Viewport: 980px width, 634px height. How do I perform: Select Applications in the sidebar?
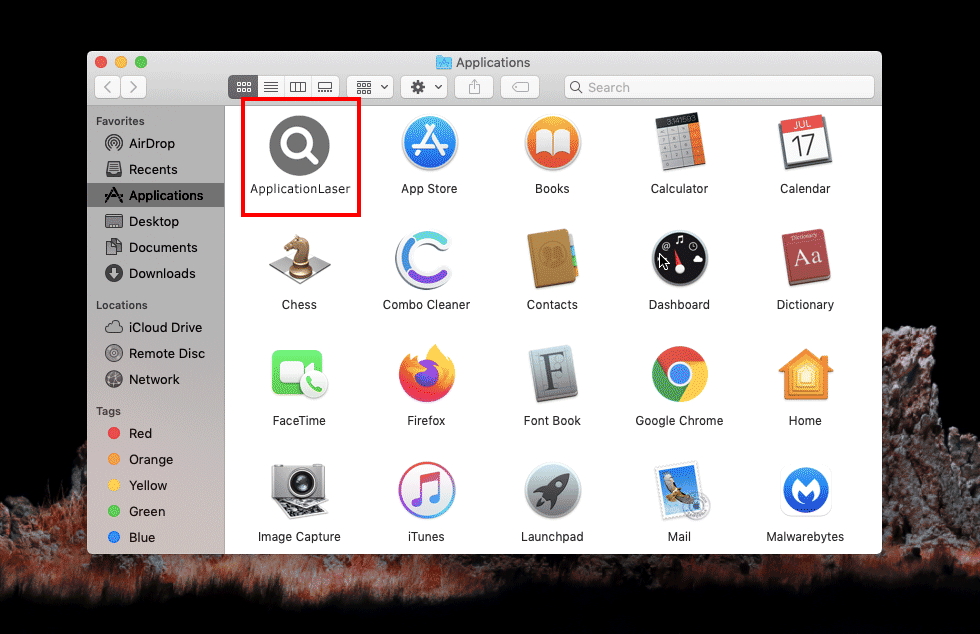coord(156,195)
